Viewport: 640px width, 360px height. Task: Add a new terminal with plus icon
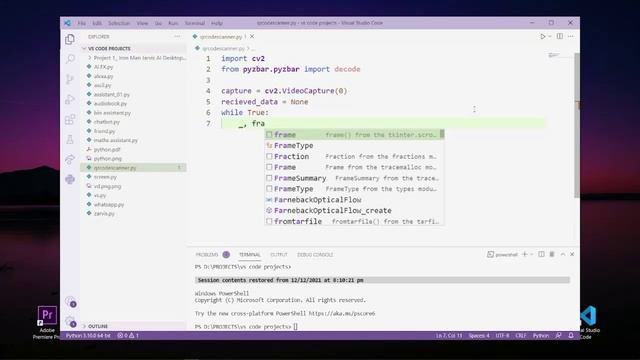coord(525,254)
